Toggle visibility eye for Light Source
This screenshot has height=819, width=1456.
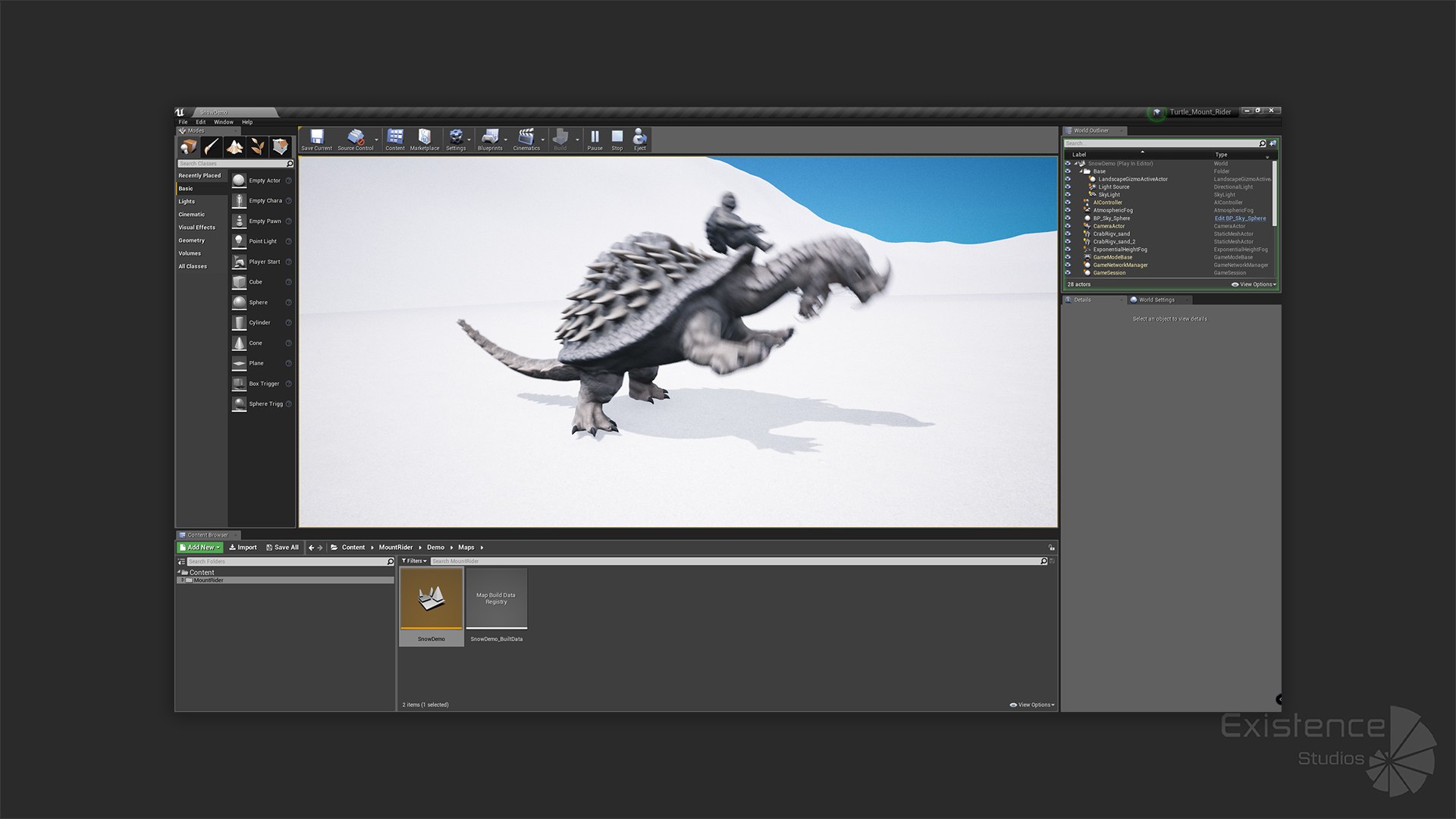[1068, 187]
